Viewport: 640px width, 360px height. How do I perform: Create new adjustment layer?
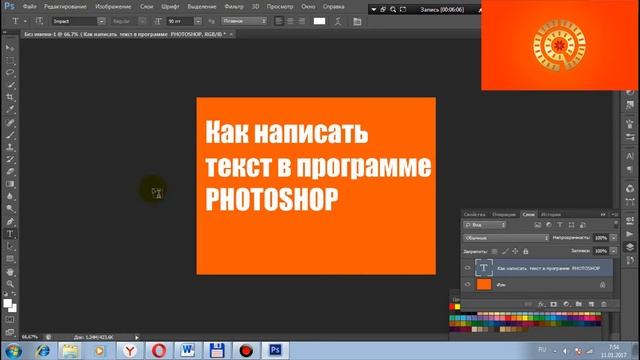(x=566, y=304)
